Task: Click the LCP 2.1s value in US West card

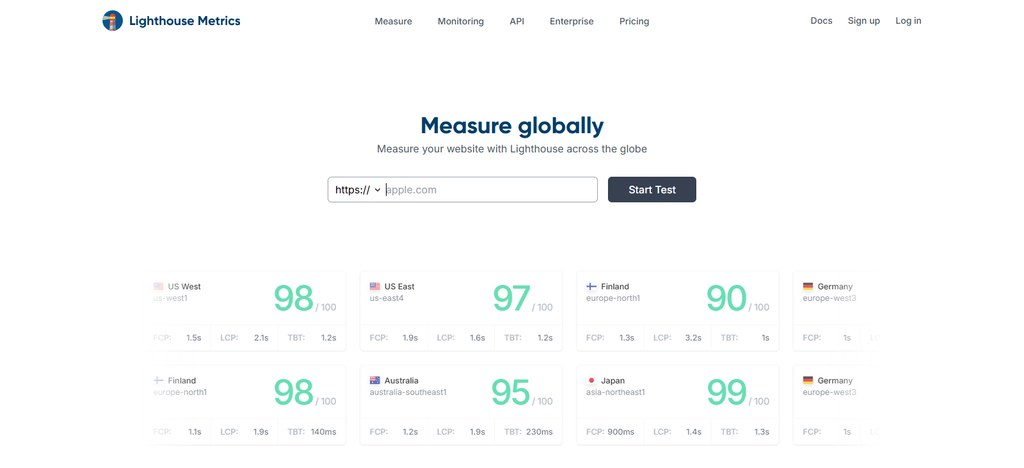Action: pyautogui.click(x=261, y=338)
